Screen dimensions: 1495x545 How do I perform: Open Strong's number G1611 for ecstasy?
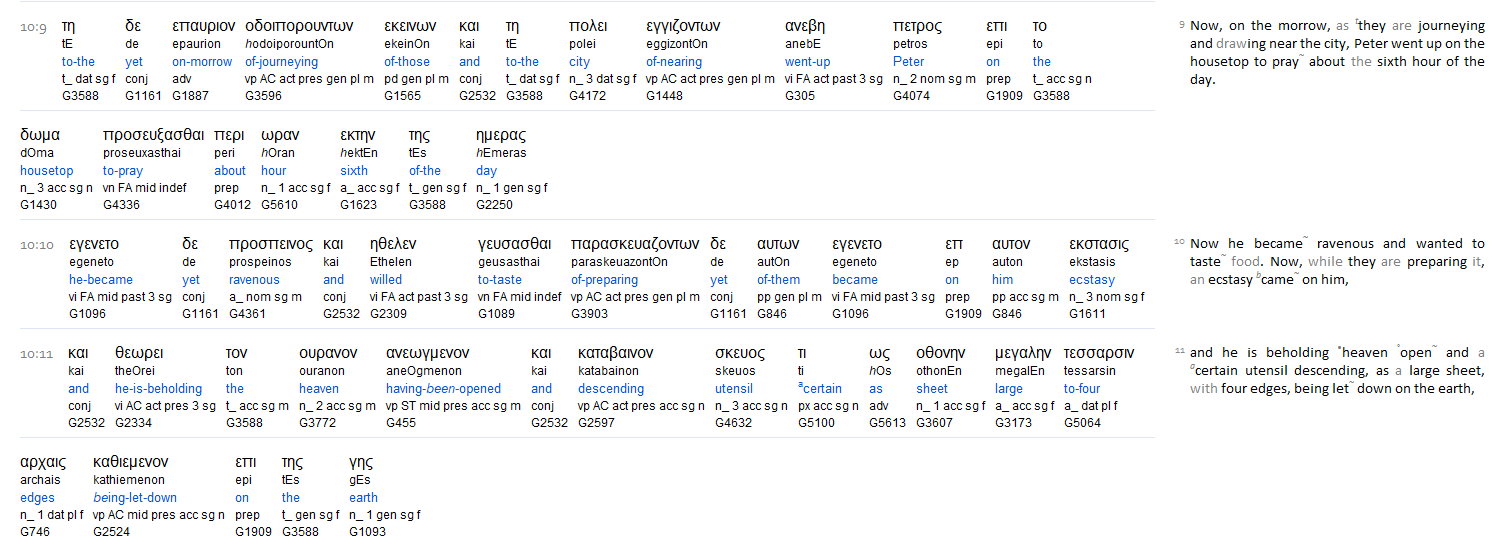tap(1087, 314)
